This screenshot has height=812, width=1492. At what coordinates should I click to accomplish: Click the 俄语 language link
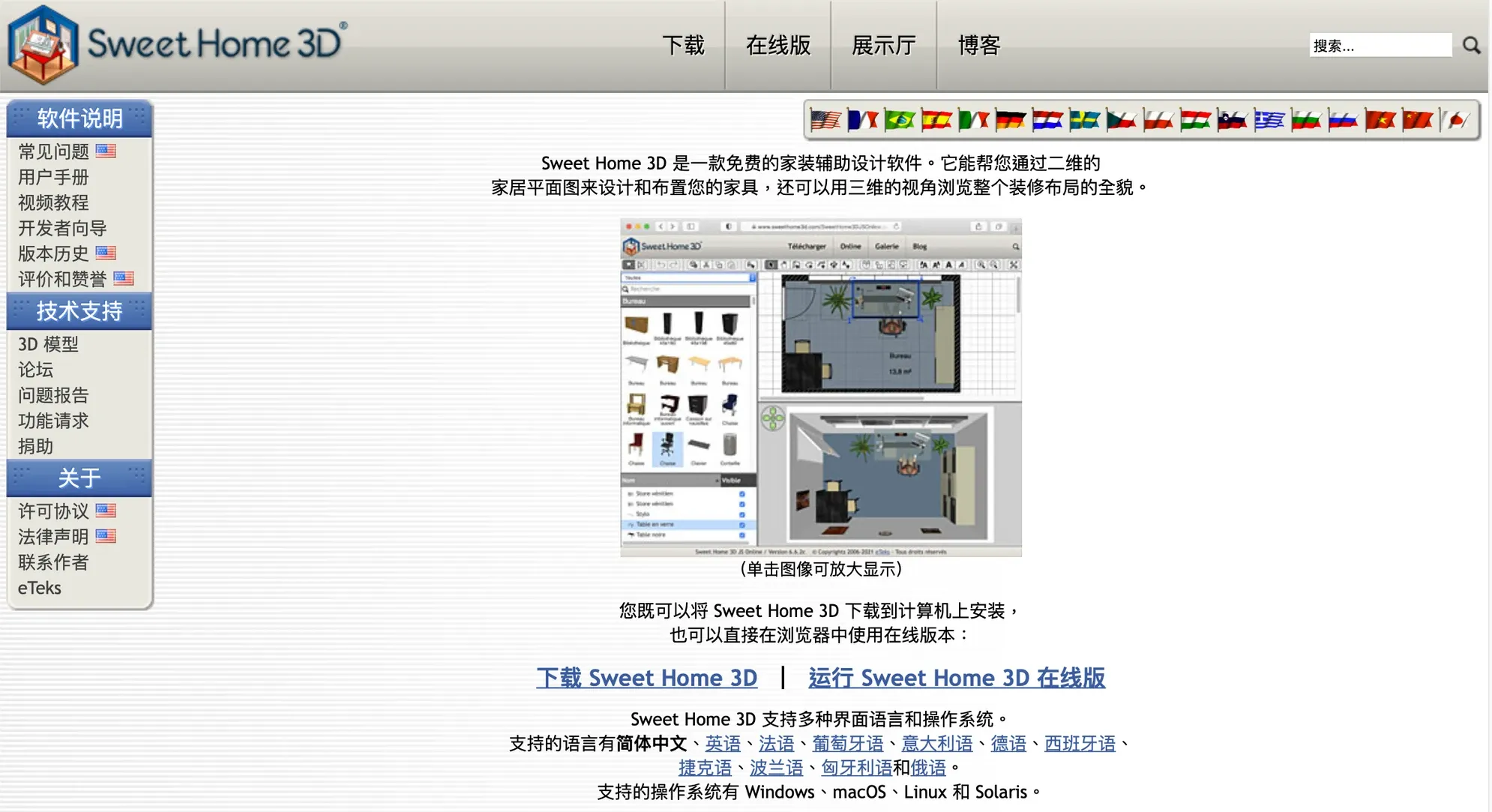(x=928, y=768)
